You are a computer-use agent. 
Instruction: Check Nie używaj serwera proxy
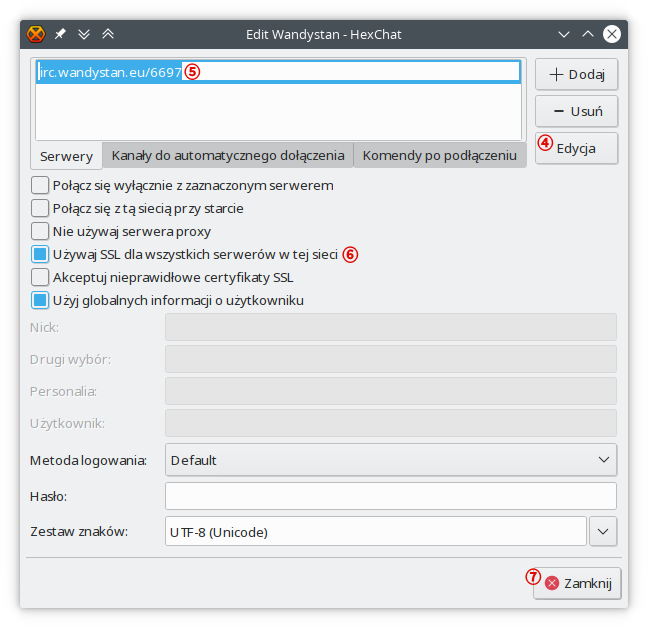40,231
